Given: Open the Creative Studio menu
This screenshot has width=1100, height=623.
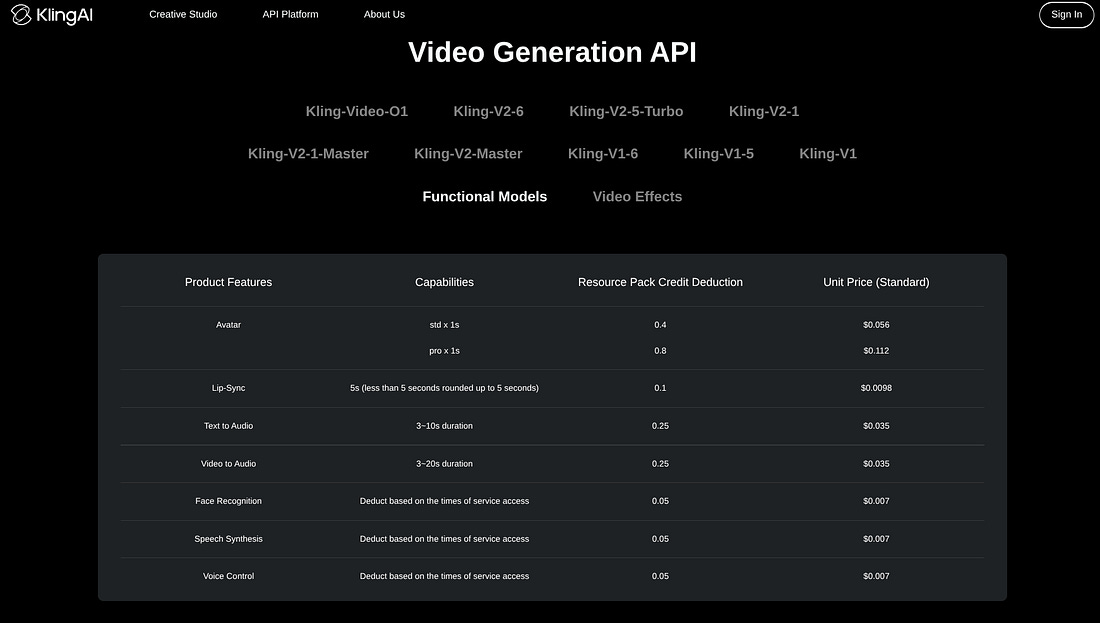Looking at the screenshot, I should point(183,14).
